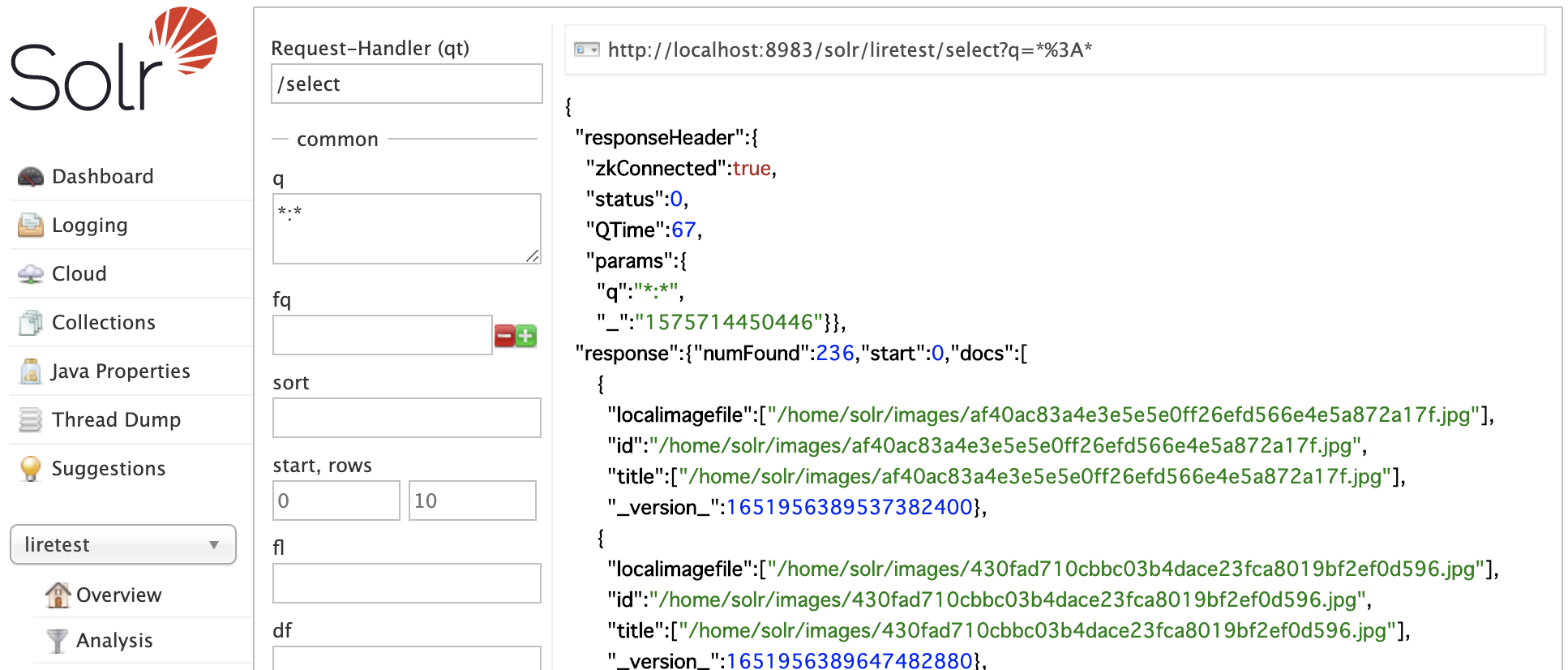The height and width of the screenshot is (670, 1568).
Task: Open the Suggestions page
Action: pyautogui.click(x=108, y=468)
